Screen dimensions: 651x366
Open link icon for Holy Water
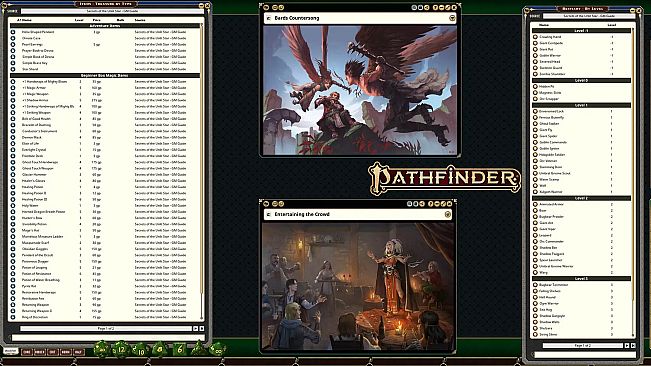[x=13, y=205]
